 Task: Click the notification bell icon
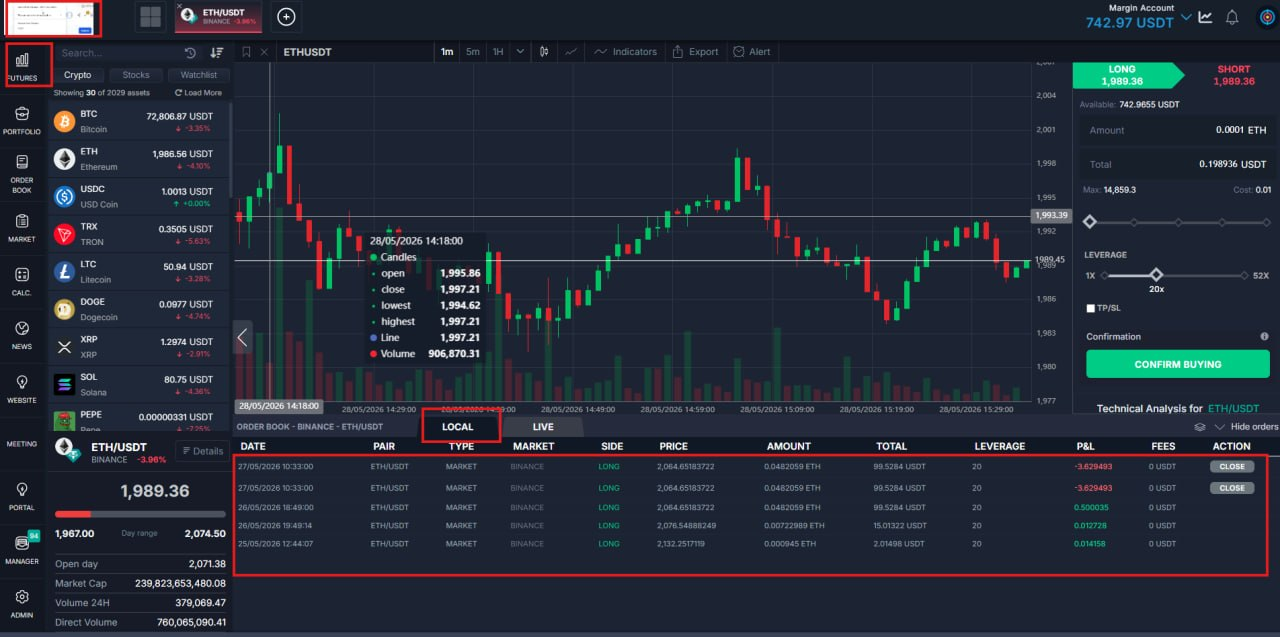(x=1232, y=17)
